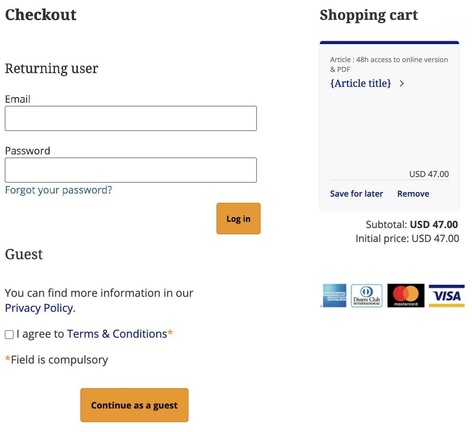Click the Shopping cart heading

click(369, 15)
